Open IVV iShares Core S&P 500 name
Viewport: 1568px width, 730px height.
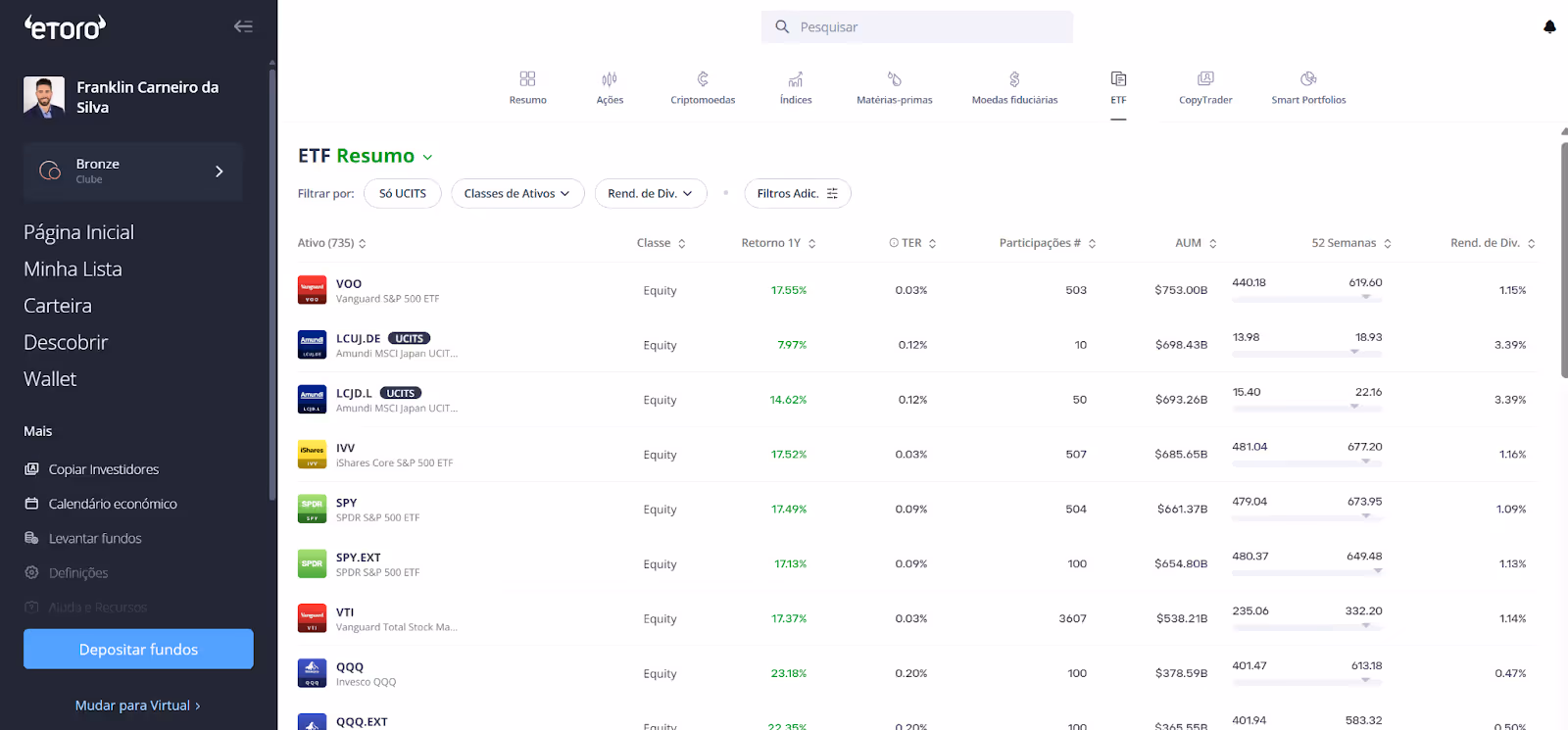pyautogui.click(x=394, y=463)
